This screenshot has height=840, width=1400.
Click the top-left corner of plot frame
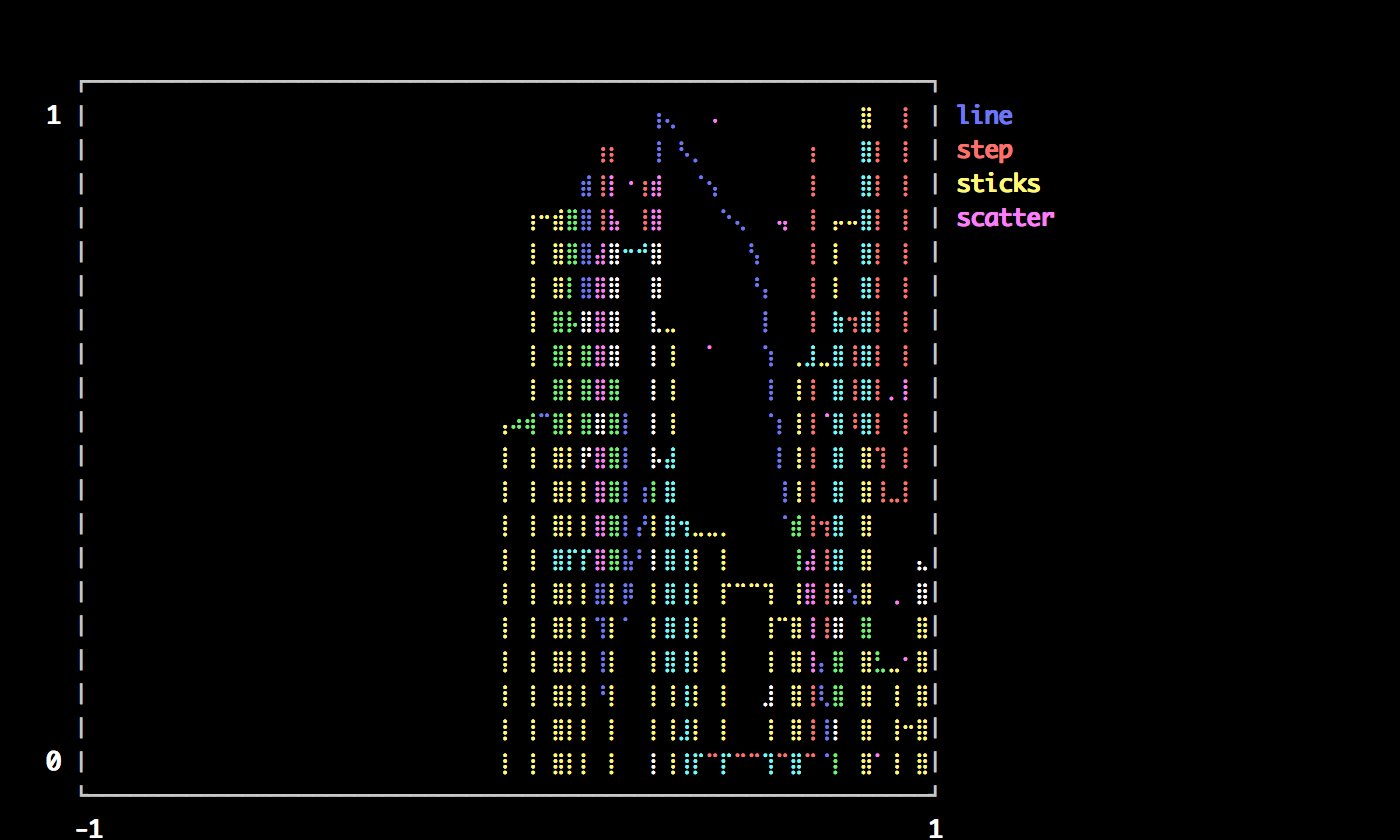point(82,82)
